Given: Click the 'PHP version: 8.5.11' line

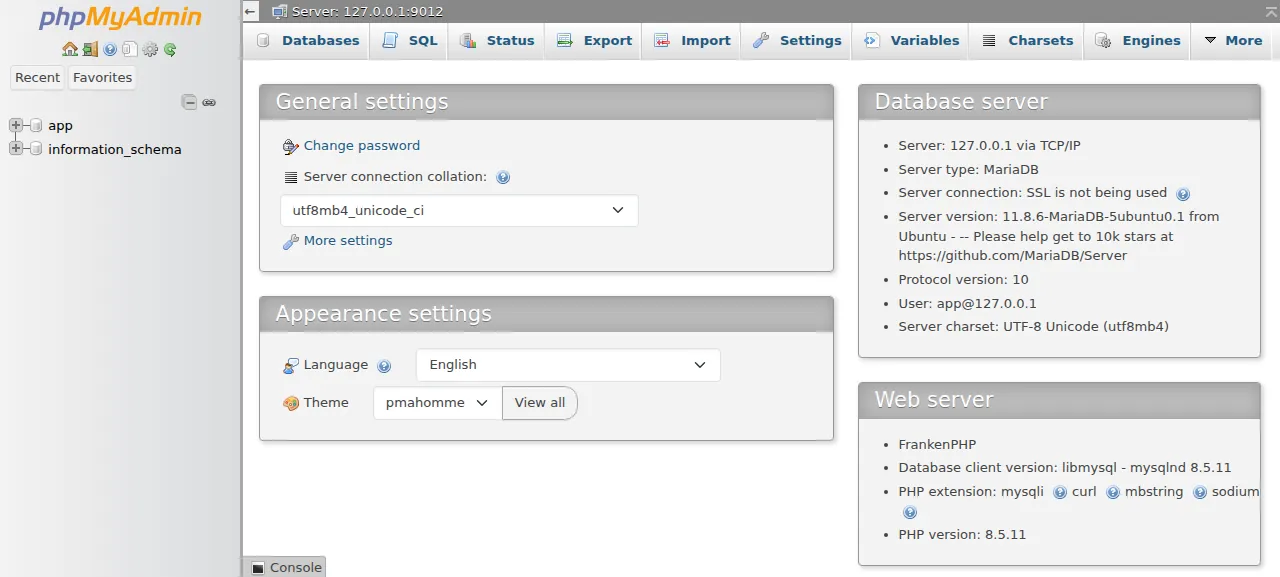Looking at the screenshot, I should 962,534.
